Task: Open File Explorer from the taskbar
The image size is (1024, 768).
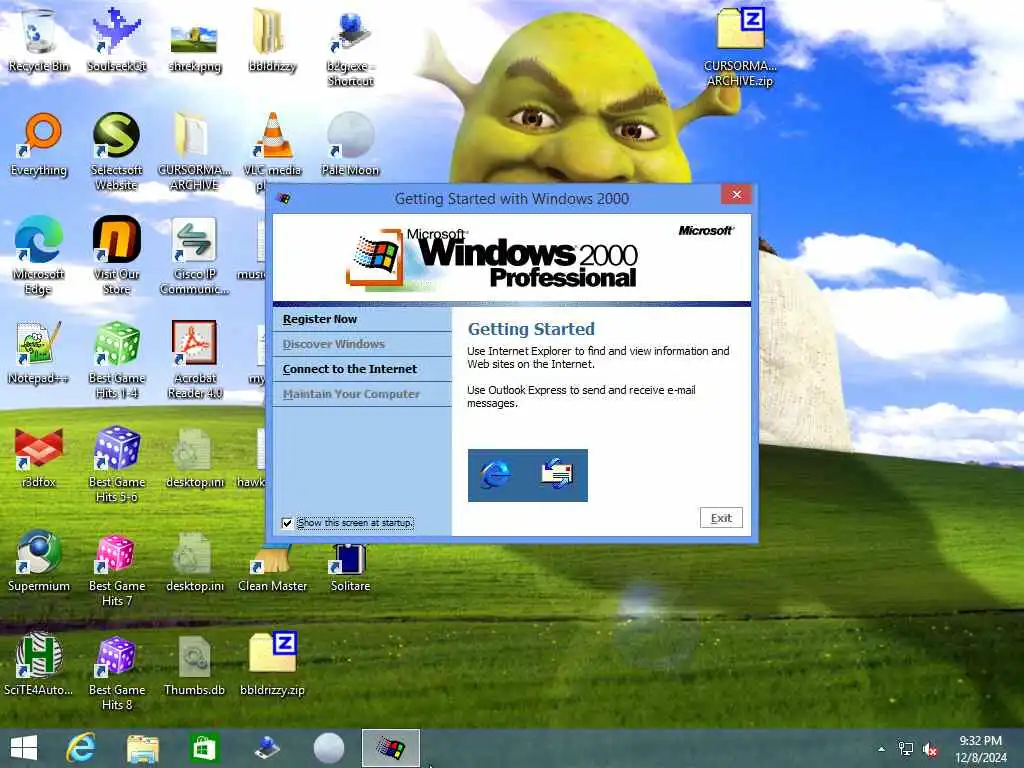Action: pos(142,748)
